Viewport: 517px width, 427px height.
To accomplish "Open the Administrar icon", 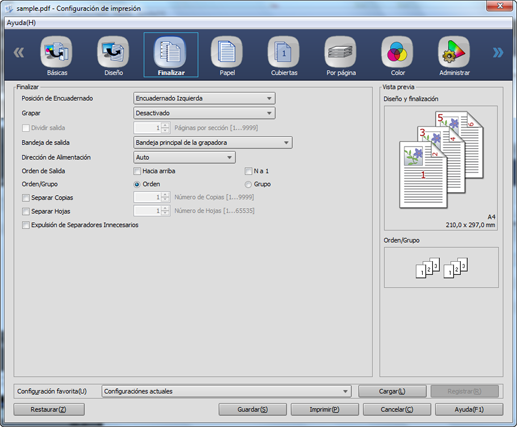I will pos(454,52).
